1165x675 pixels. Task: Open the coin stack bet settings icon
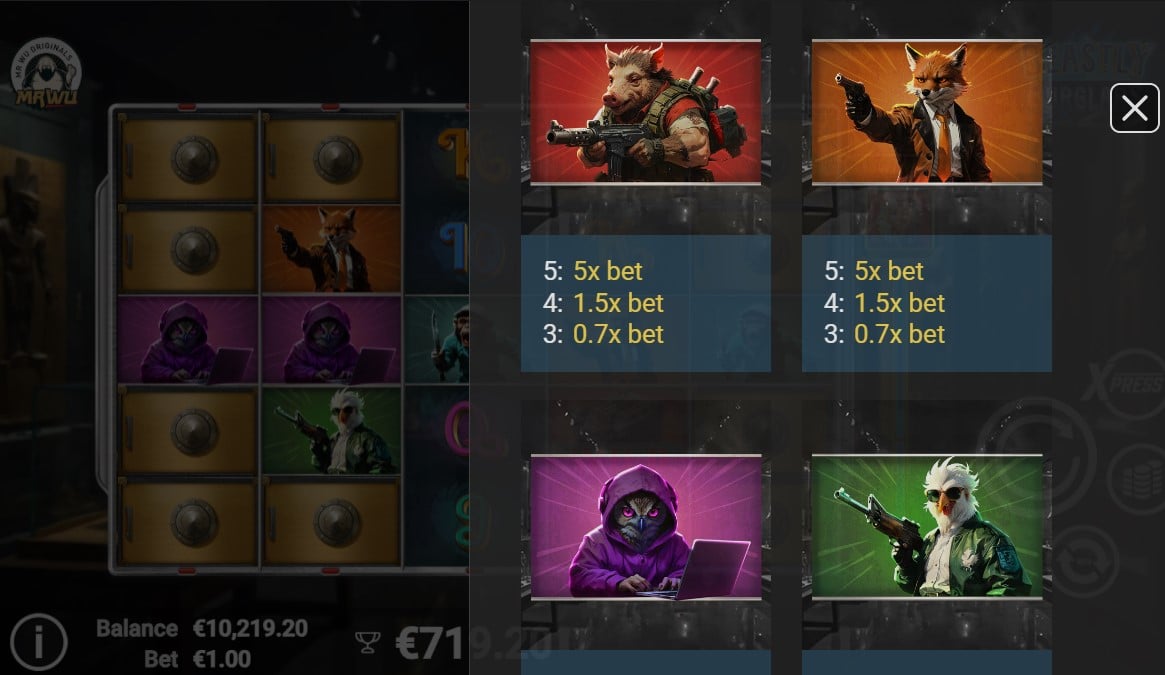1137,480
